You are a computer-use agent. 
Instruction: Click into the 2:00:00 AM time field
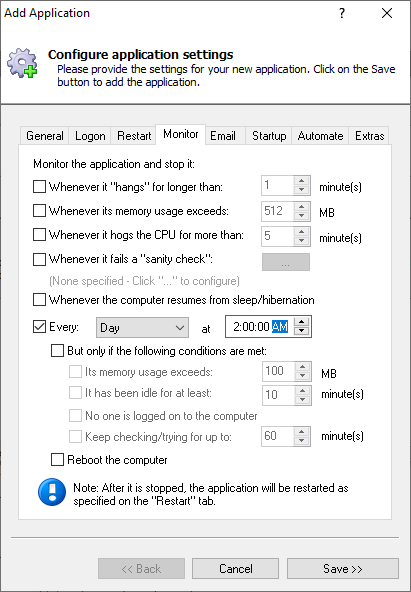point(260,327)
